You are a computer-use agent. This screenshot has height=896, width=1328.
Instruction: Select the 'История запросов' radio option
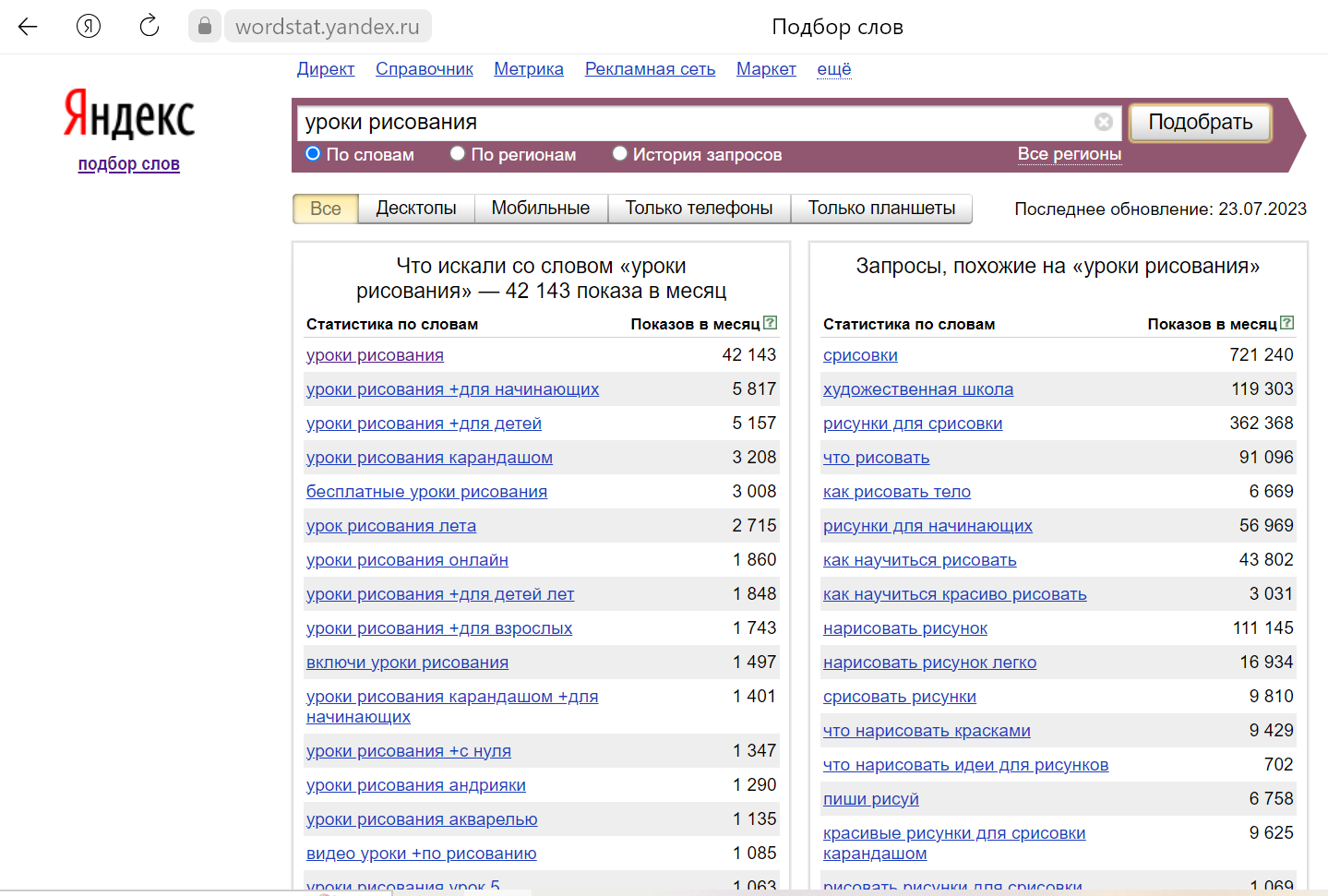point(620,153)
